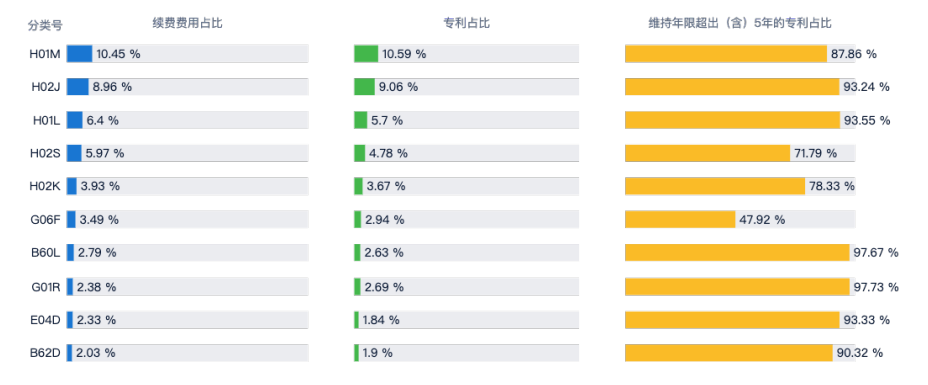This screenshot has width=928, height=385.
Task: Click the yellow B60L 97.67 % bar
Action: pos(737,253)
